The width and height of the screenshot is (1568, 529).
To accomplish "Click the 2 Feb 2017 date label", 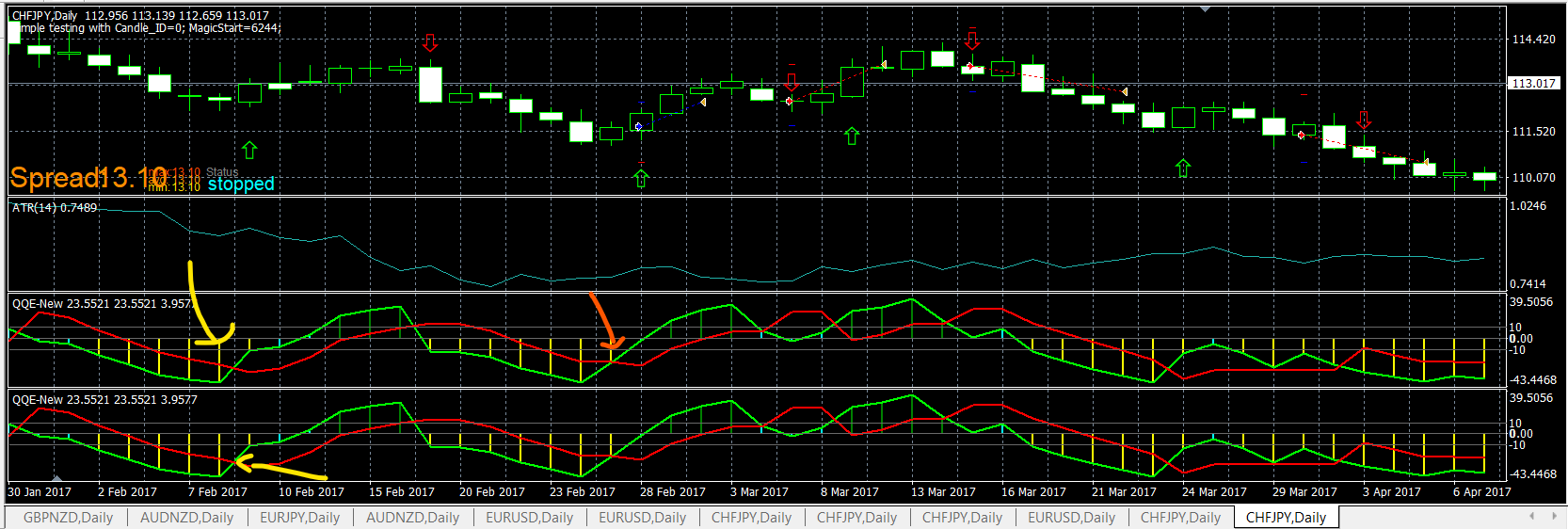I will tap(127, 491).
